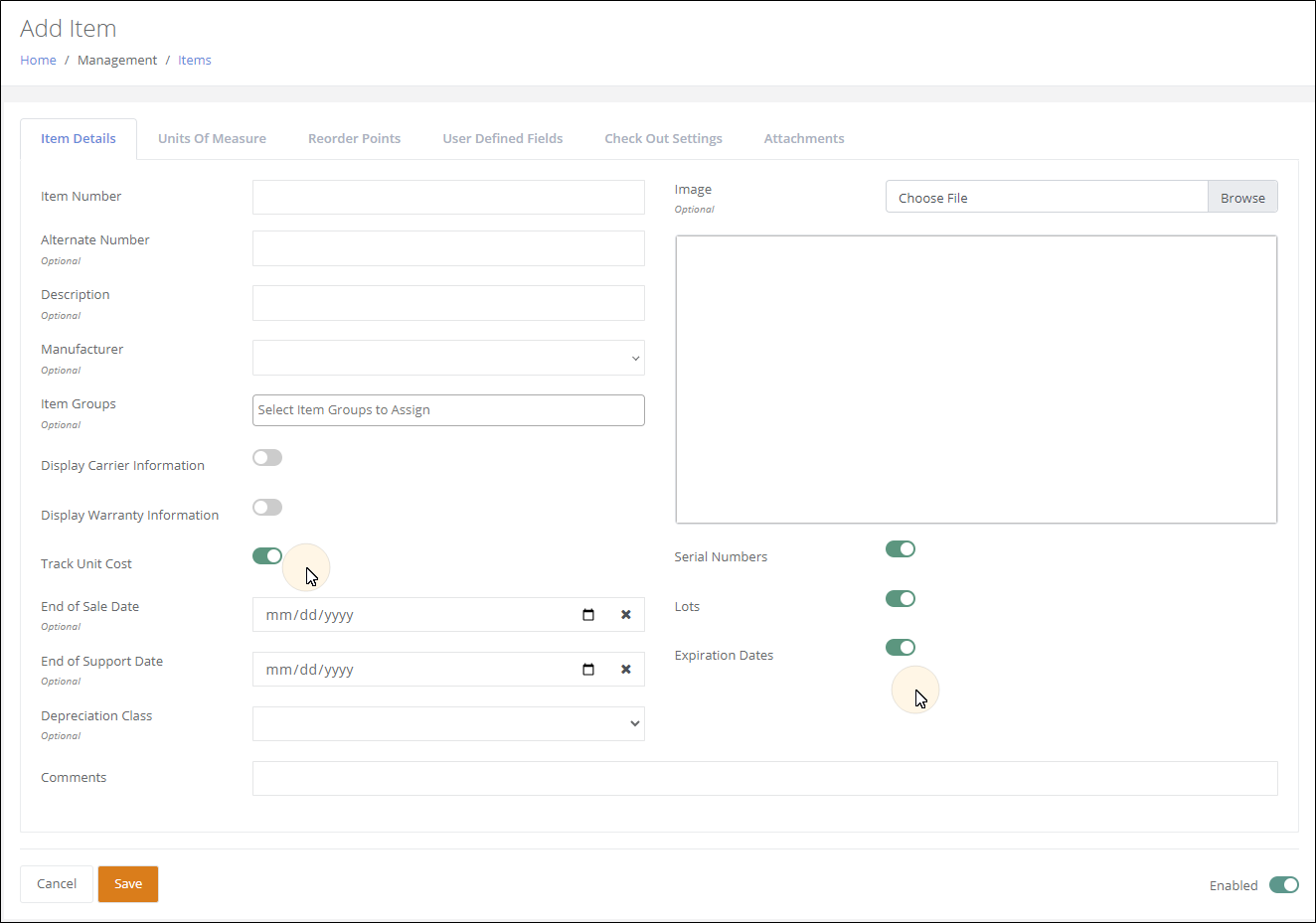The image size is (1316, 923).
Task: Click into the Description field
Action: pos(448,303)
